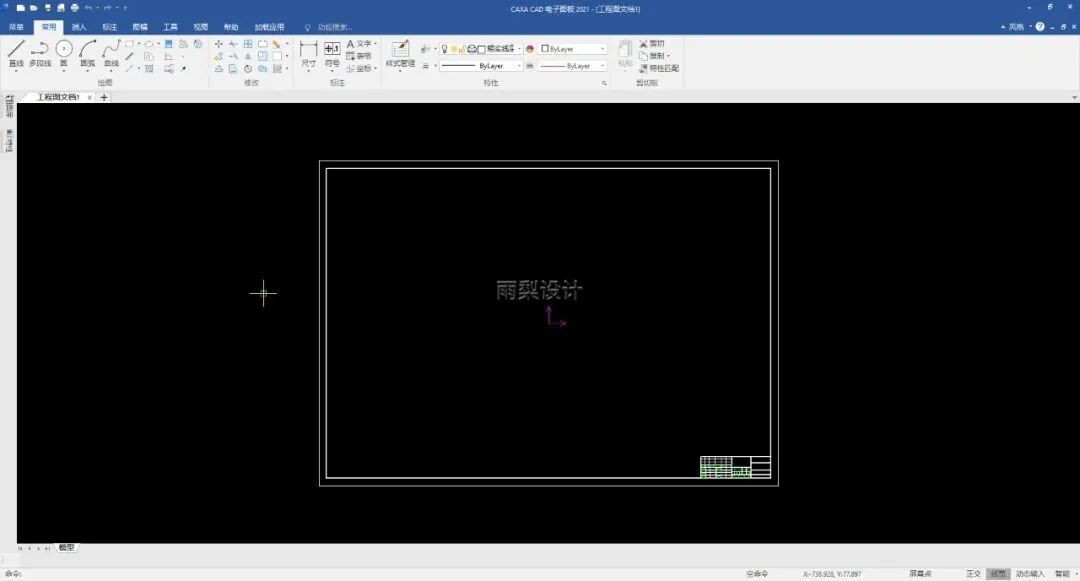Open the layer selection dropdown (粗实线层)

519,49
